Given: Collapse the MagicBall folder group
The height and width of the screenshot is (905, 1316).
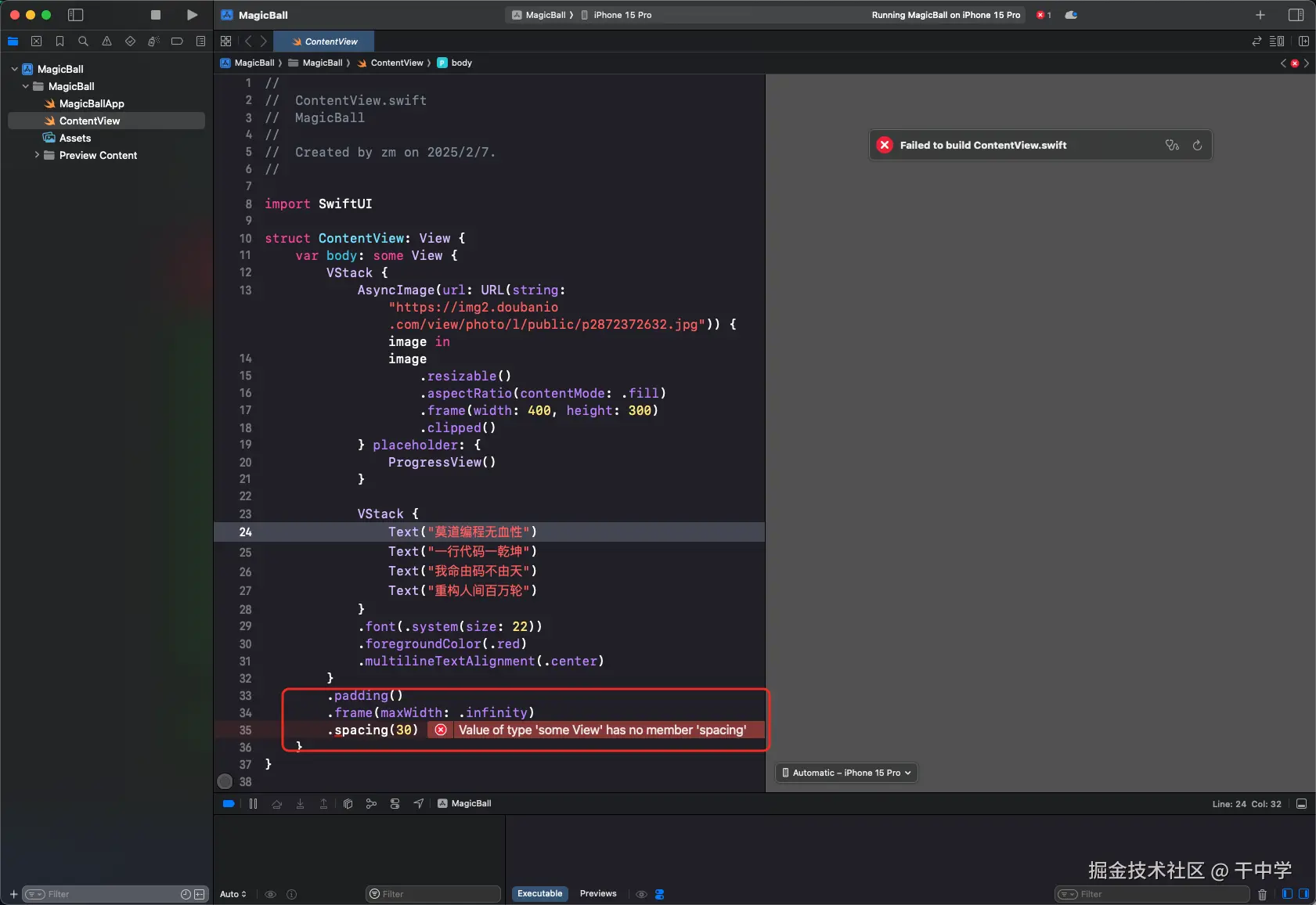Looking at the screenshot, I should pyautogui.click(x=25, y=86).
